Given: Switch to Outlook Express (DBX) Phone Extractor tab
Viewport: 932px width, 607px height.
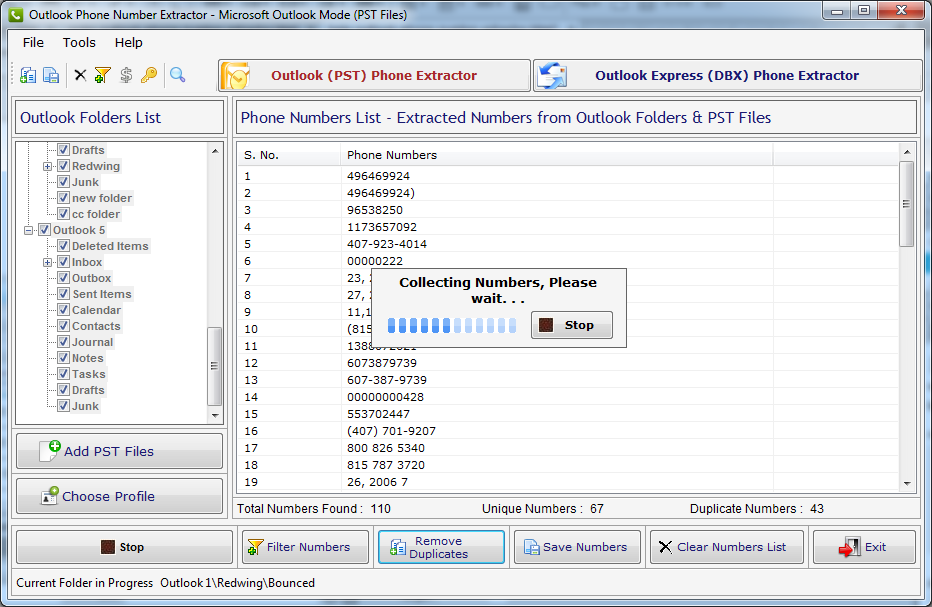Looking at the screenshot, I should (x=728, y=76).
